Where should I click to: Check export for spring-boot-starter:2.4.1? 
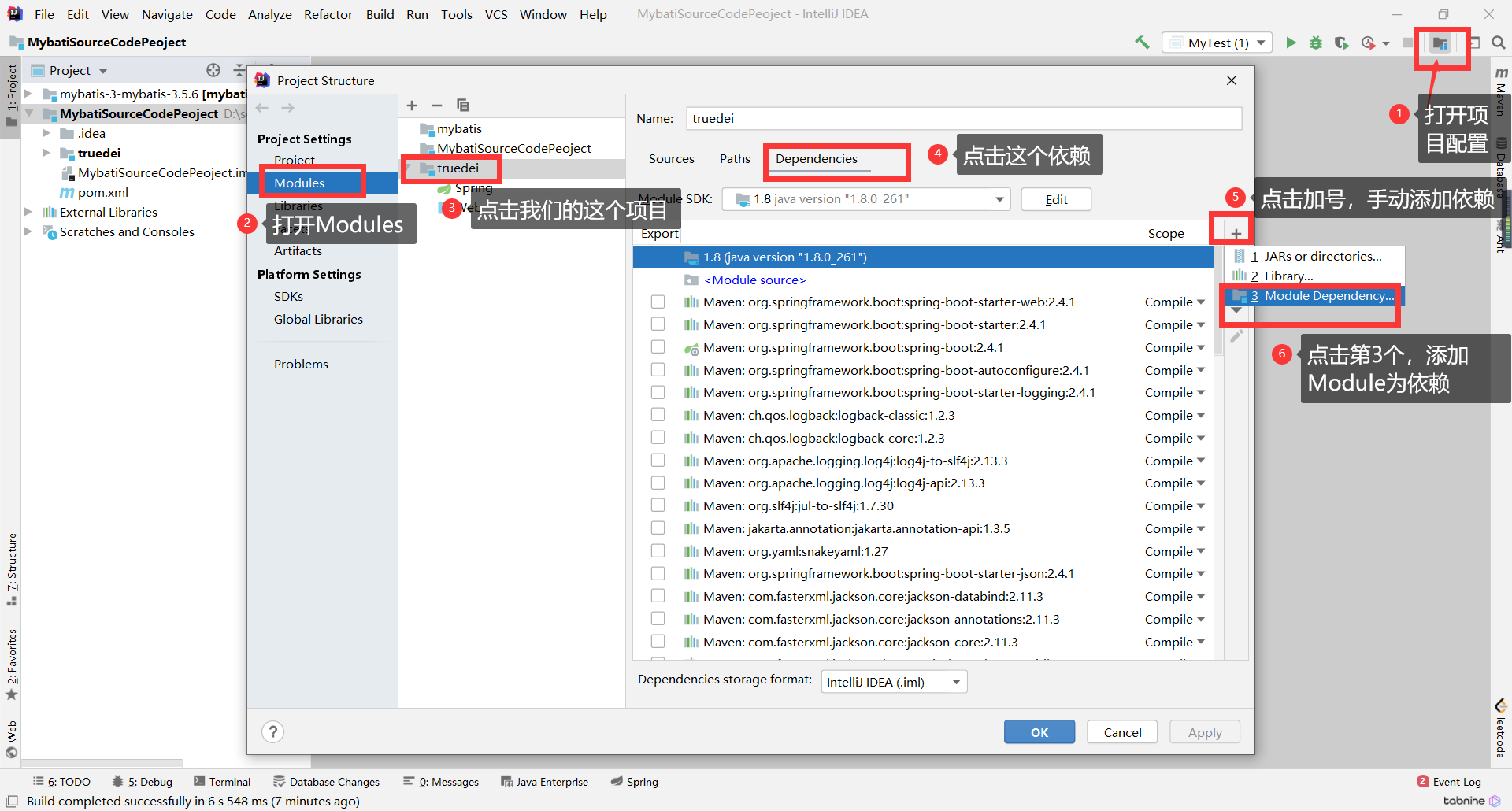658,324
